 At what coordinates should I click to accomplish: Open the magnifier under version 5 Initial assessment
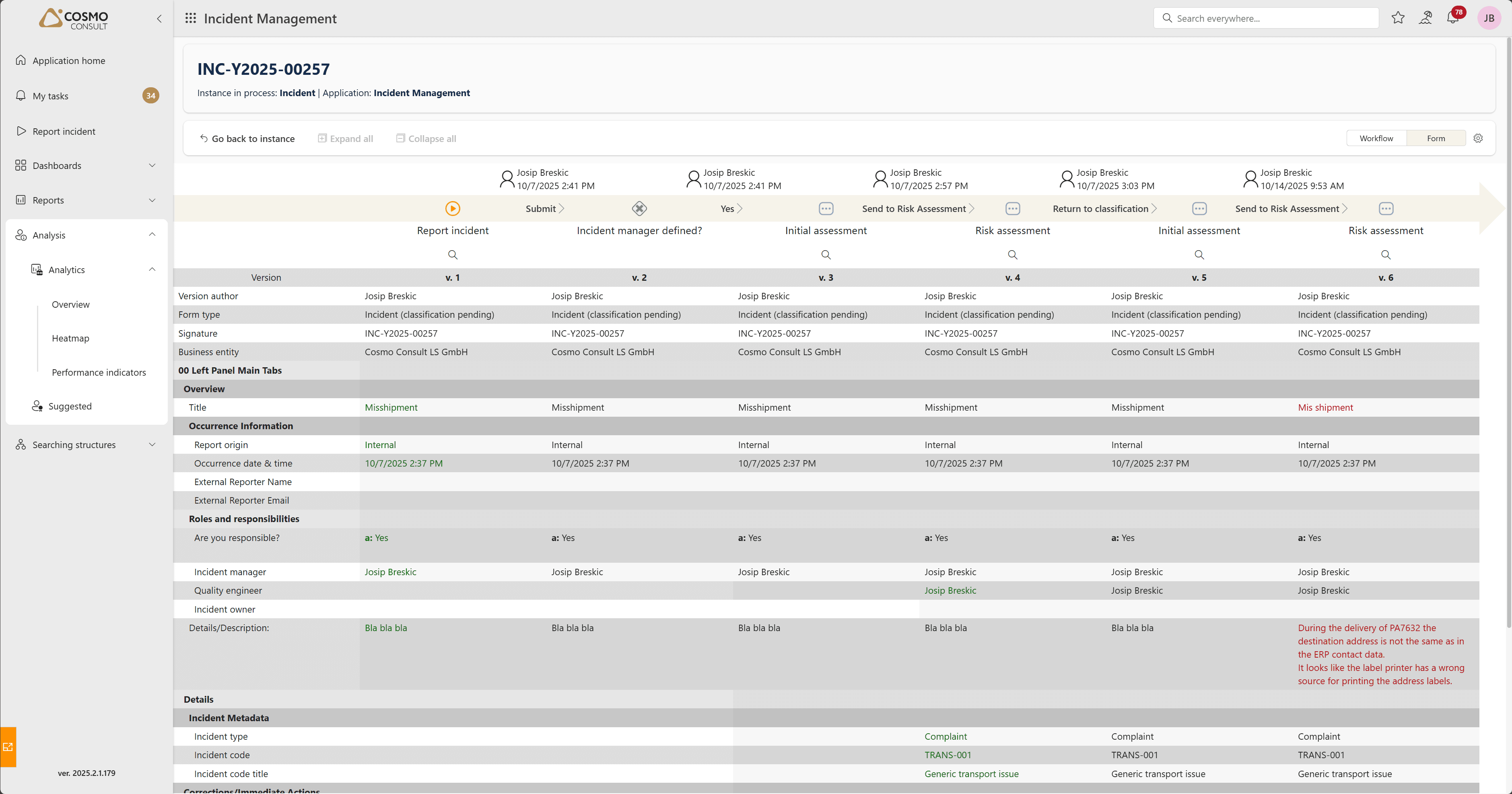[x=1199, y=255]
